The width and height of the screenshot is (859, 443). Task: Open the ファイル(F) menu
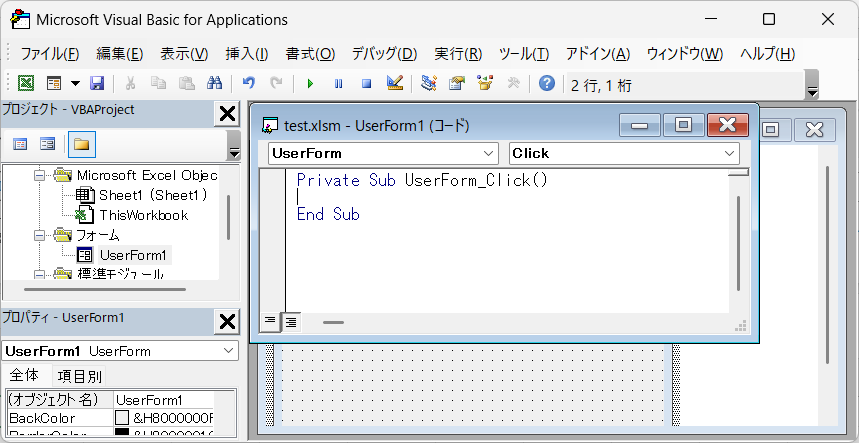50,54
